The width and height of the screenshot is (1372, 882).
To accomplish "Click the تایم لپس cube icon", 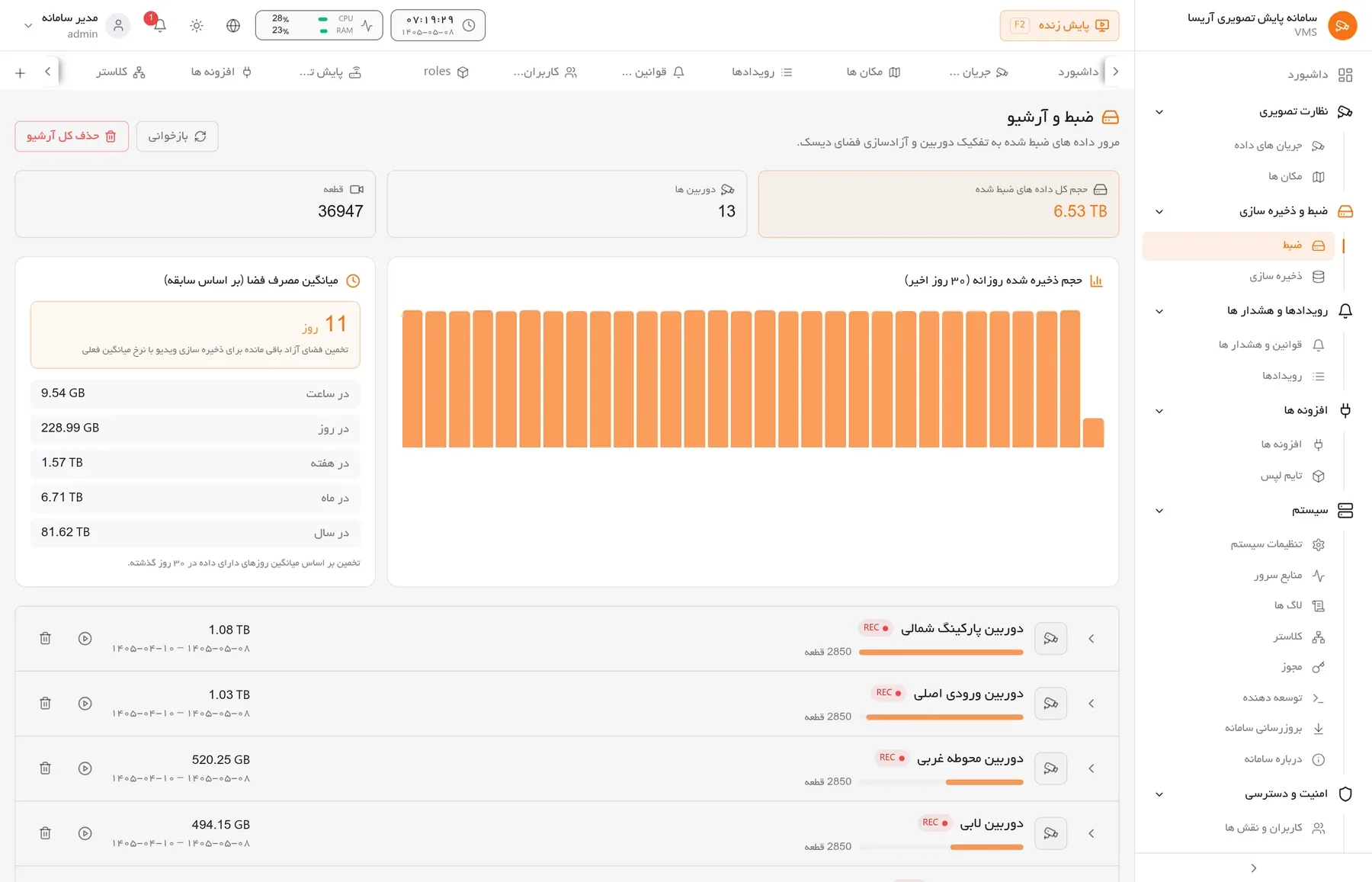I will click(1319, 476).
